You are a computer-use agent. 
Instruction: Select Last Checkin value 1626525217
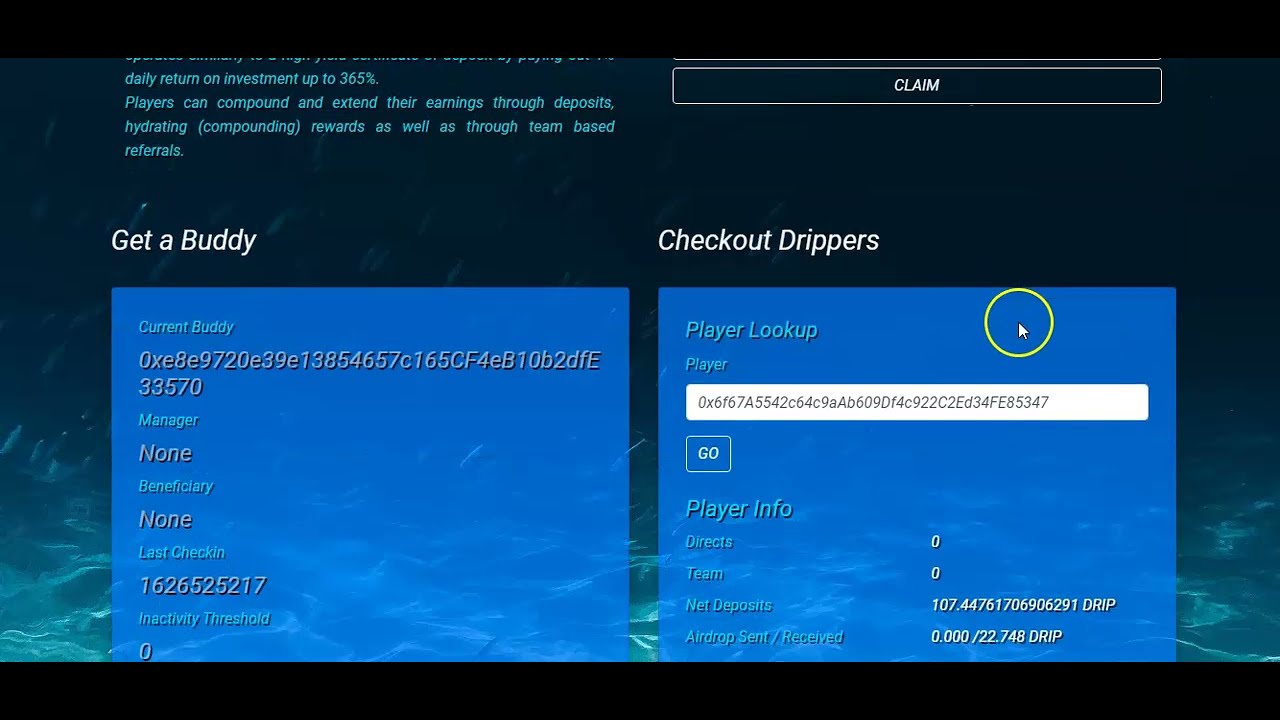[202, 585]
